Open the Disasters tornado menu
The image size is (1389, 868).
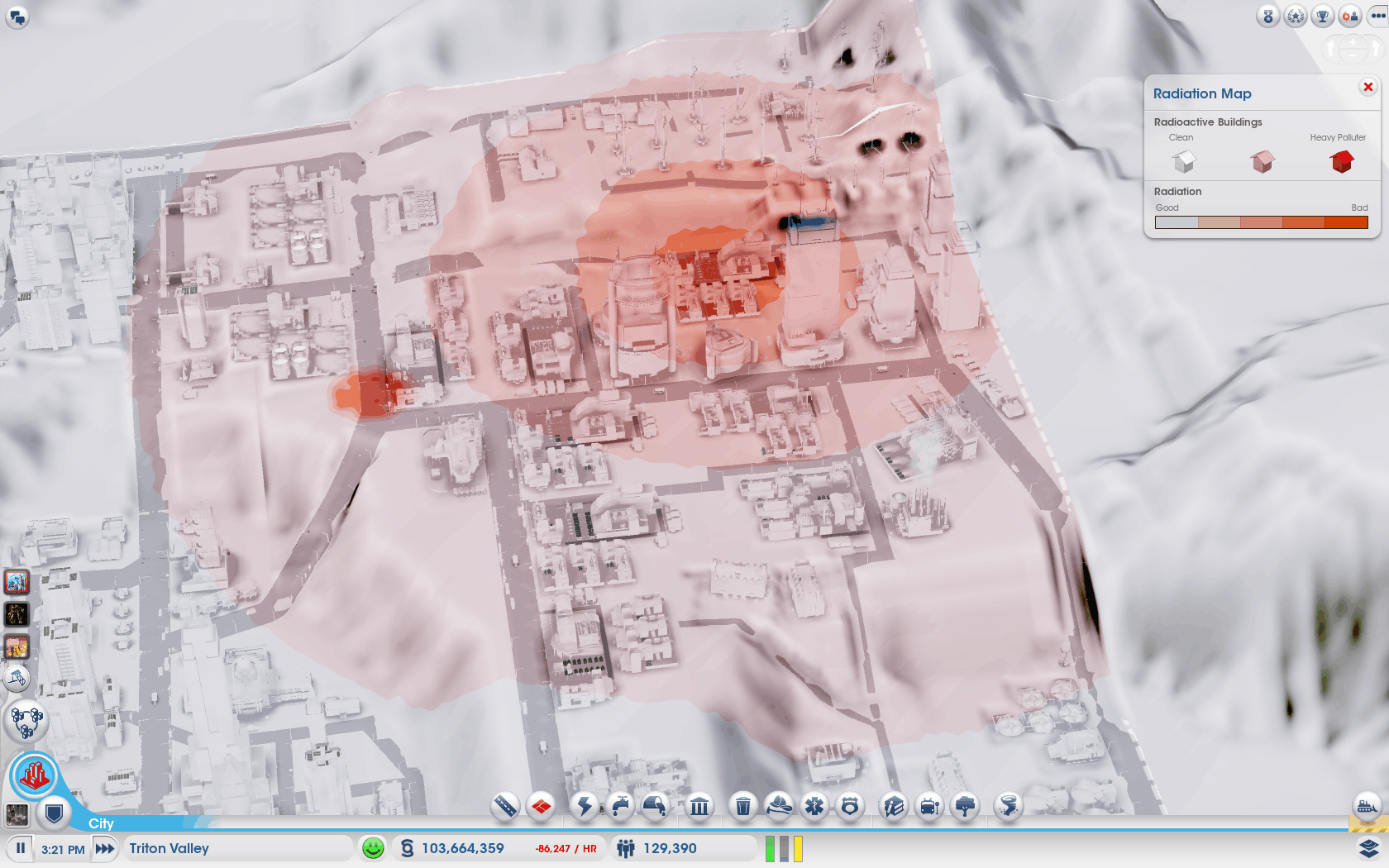click(x=1009, y=805)
